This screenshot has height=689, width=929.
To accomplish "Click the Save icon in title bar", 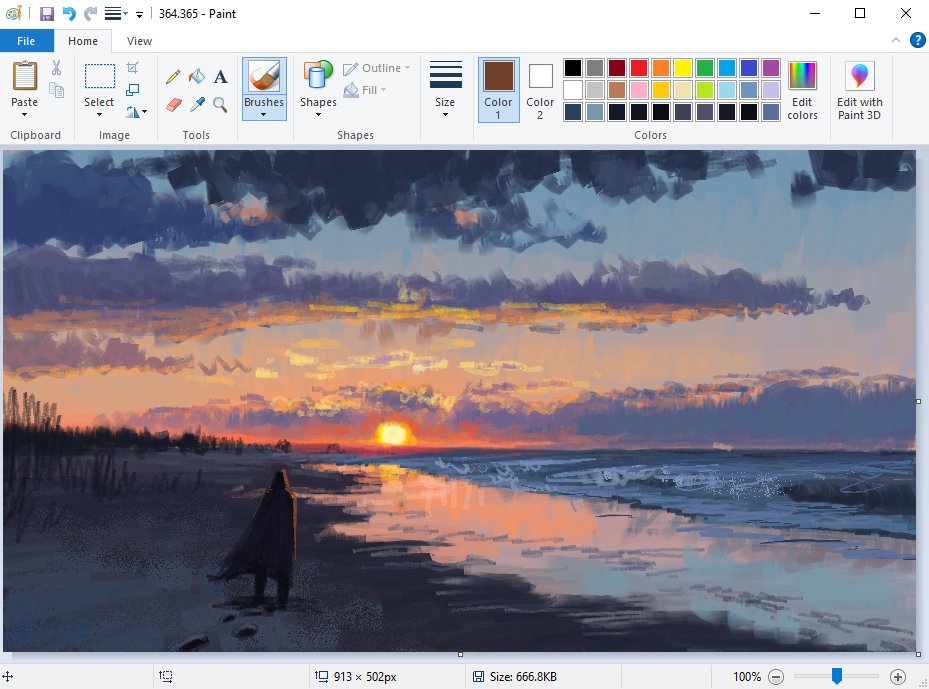I will pyautogui.click(x=47, y=14).
